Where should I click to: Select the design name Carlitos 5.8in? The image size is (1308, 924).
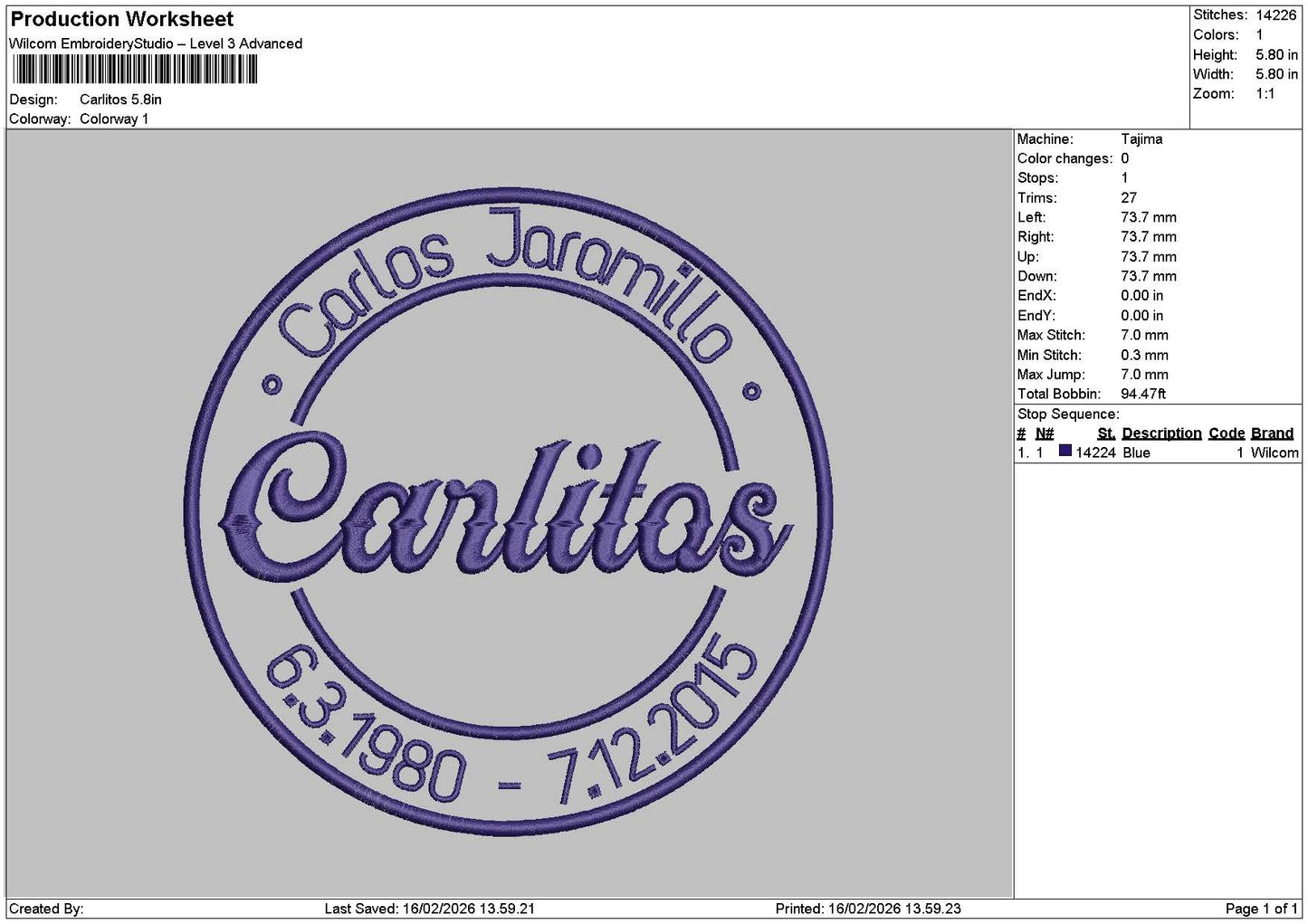tap(120, 100)
